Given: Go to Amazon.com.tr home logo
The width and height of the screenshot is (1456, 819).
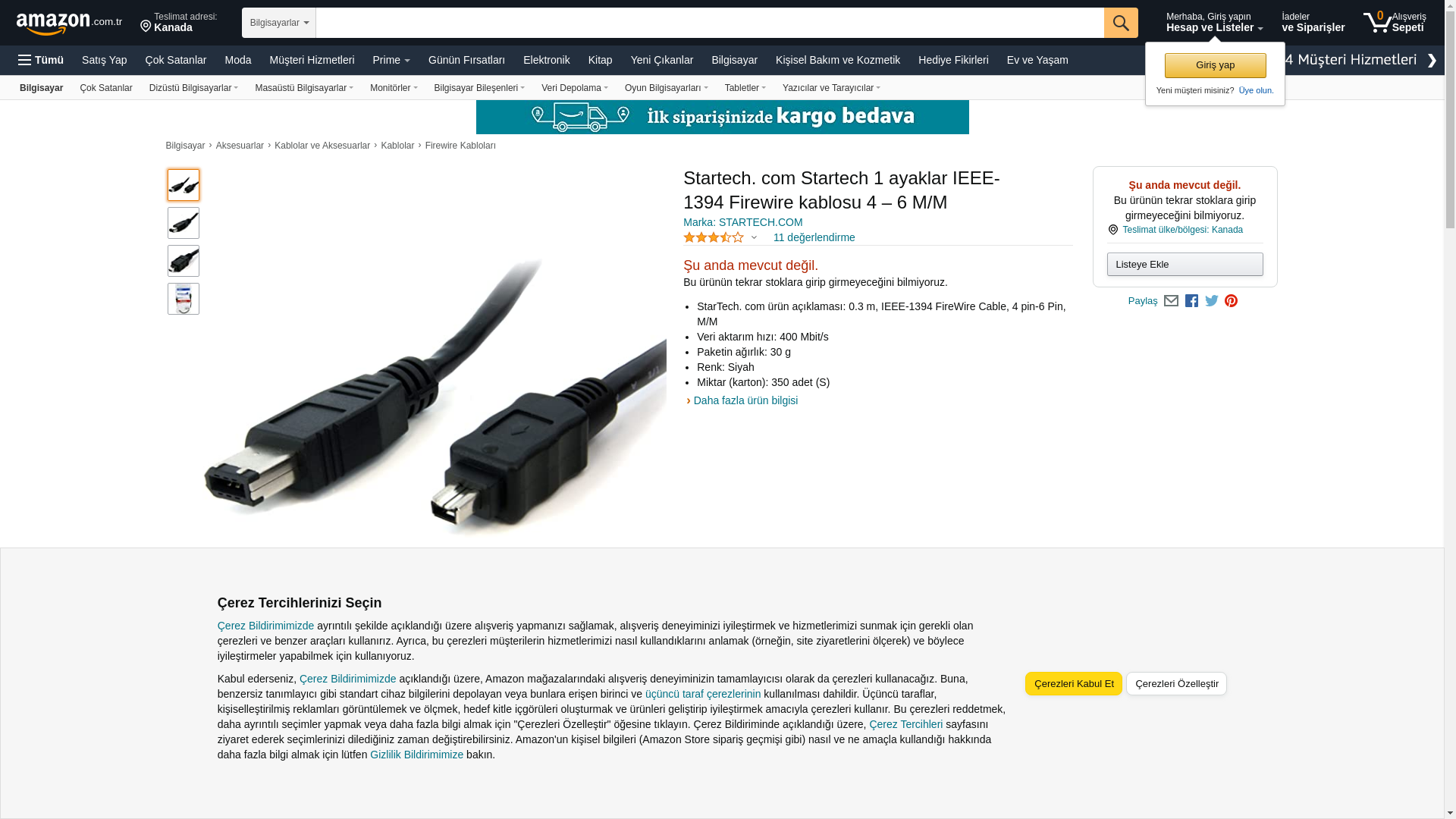Looking at the screenshot, I should point(69,23).
